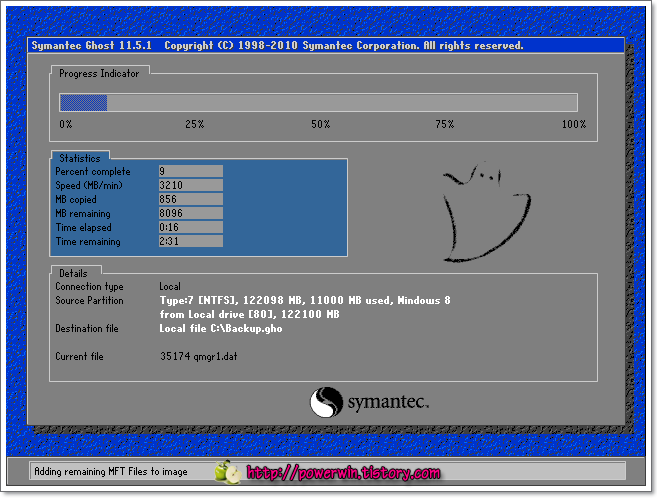Click the Source Partition label
This screenshot has height=498, width=658.
(x=89, y=300)
